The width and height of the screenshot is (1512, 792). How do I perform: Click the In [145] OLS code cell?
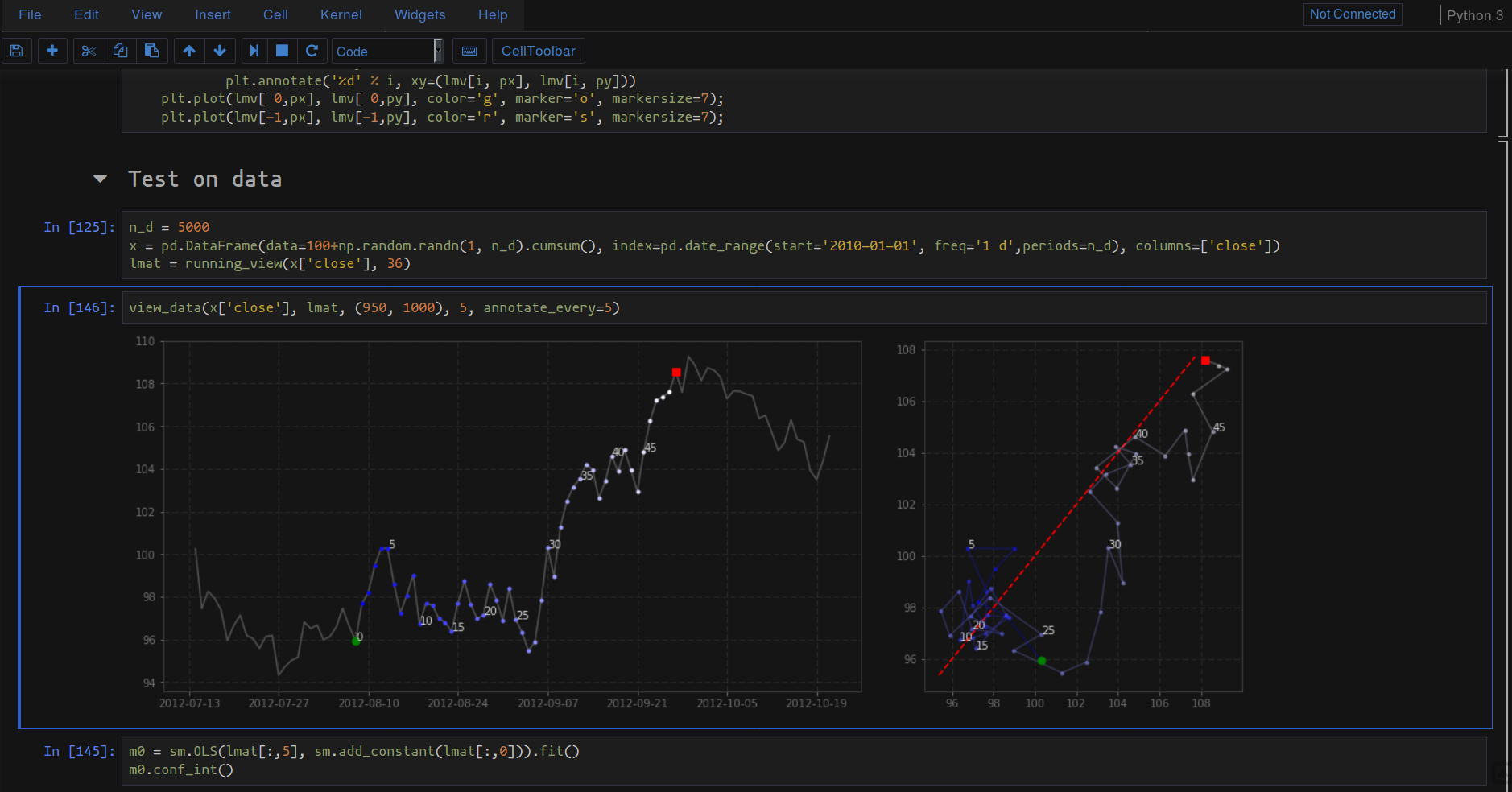click(804, 761)
